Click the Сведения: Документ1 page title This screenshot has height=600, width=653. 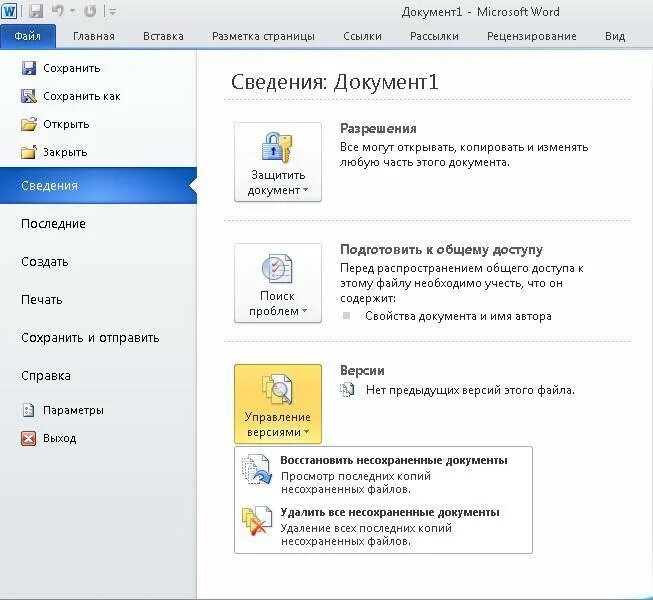tap(334, 82)
